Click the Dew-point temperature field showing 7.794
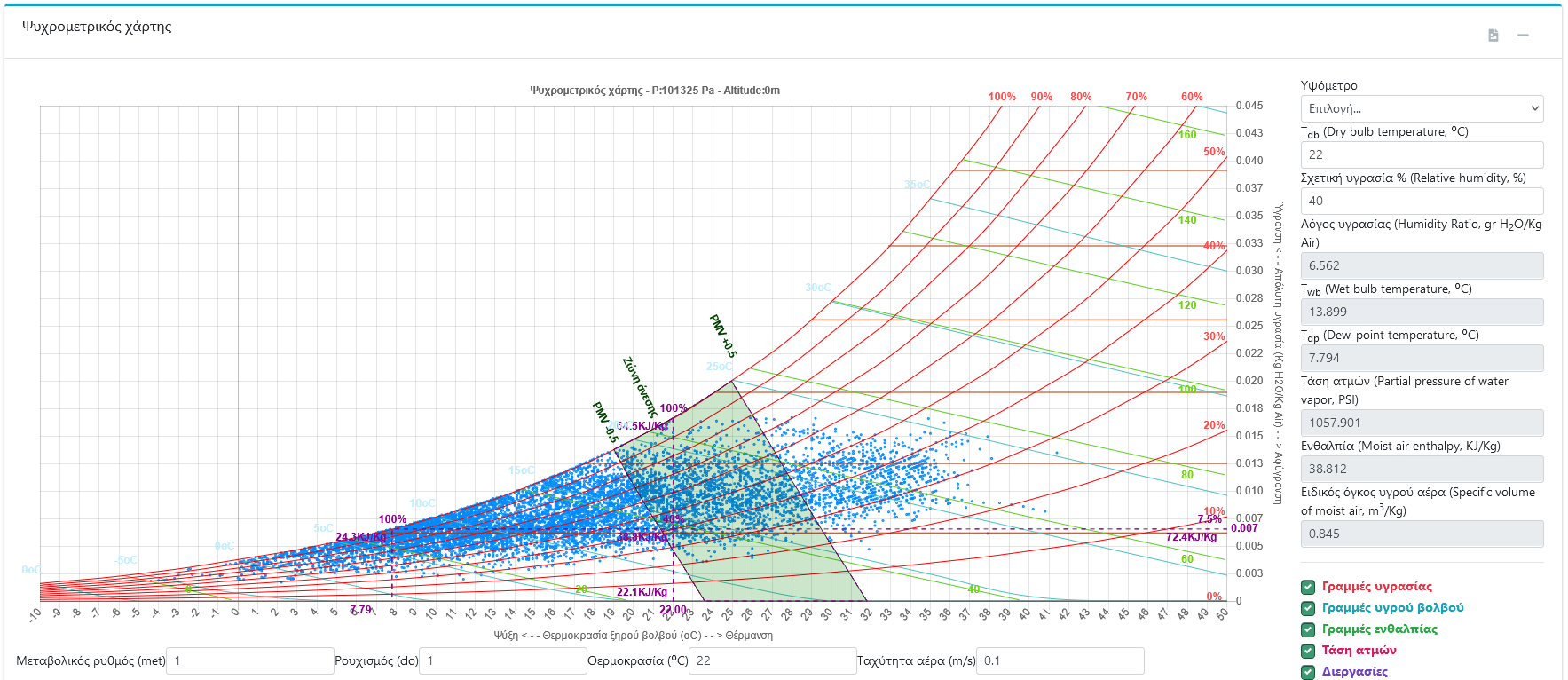Image resolution: width=1568 pixels, height=680 pixels. pyautogui.click(x=1422, y=358)
